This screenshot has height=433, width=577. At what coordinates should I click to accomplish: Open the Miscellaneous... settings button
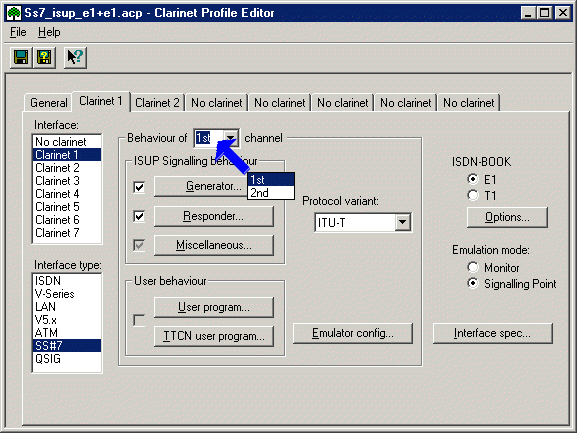pyautogui.click(x=213, y=245)
